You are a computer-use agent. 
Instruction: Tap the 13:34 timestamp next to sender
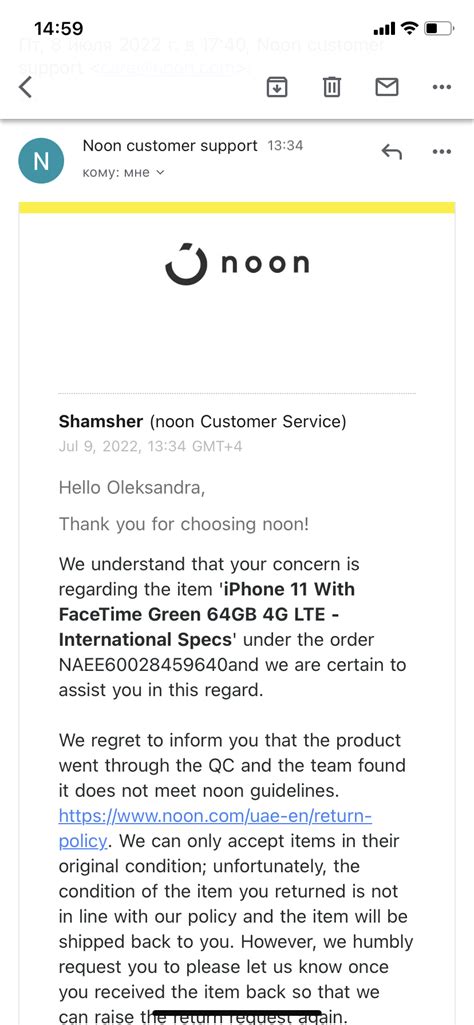click(x=285, y=146)
